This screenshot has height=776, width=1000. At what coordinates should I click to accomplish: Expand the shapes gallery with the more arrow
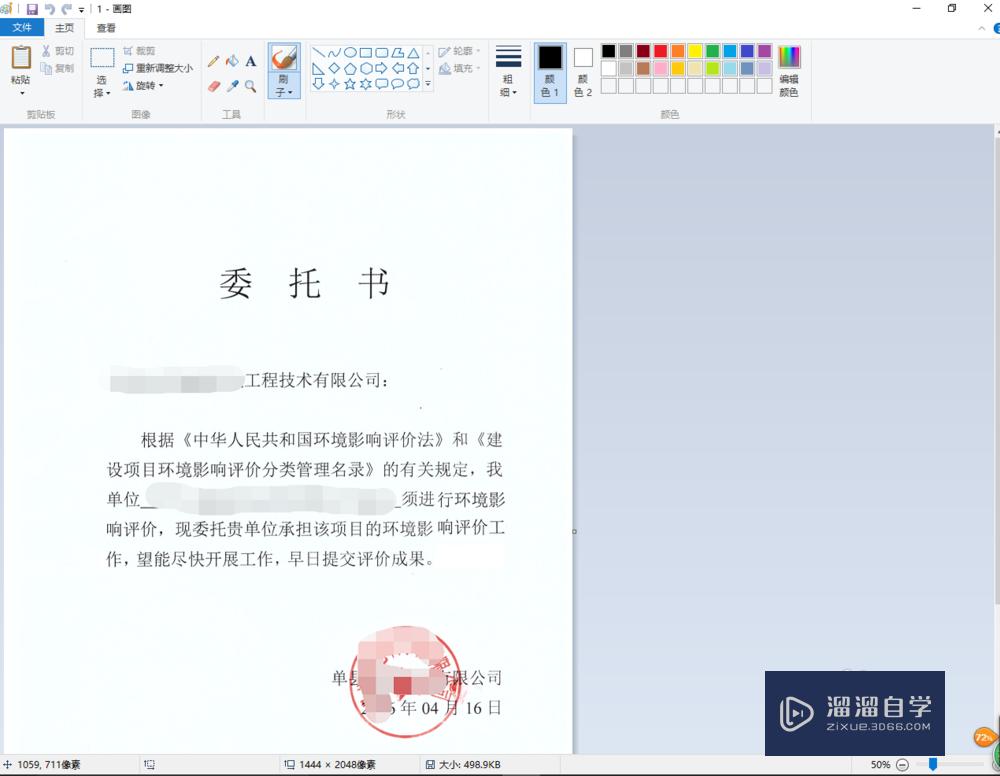(x=428, y=84)
